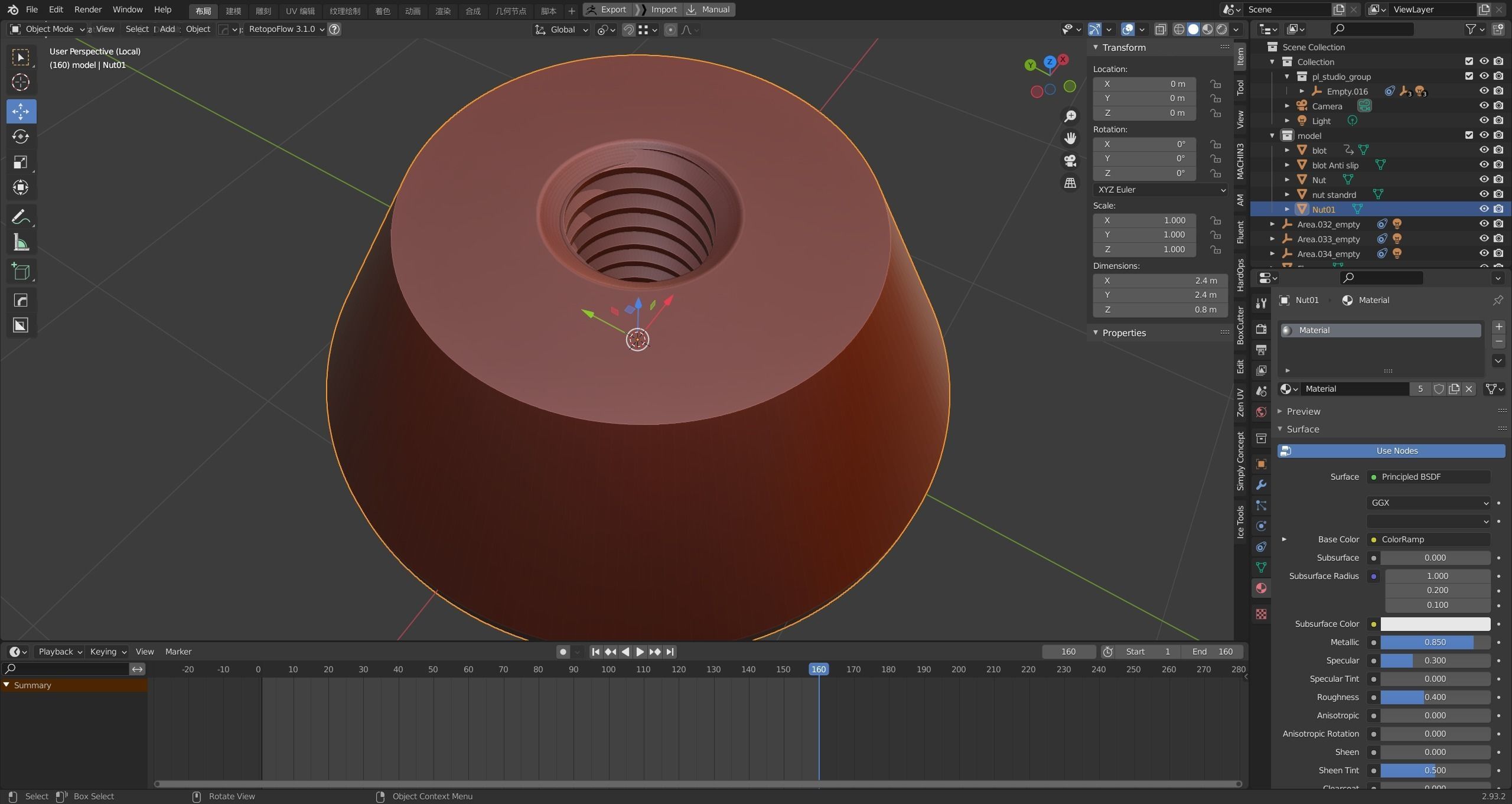Screen dimensions: 1512x804
Task: Toggle visibility of the Camera object
Action: tap(1484, 106)
